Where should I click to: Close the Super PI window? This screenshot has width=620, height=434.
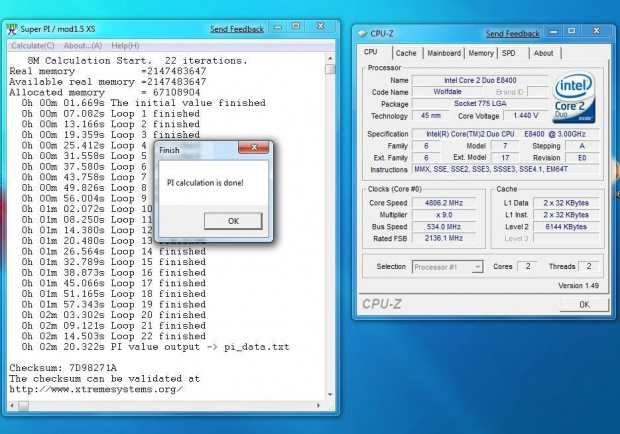point(321,29)
